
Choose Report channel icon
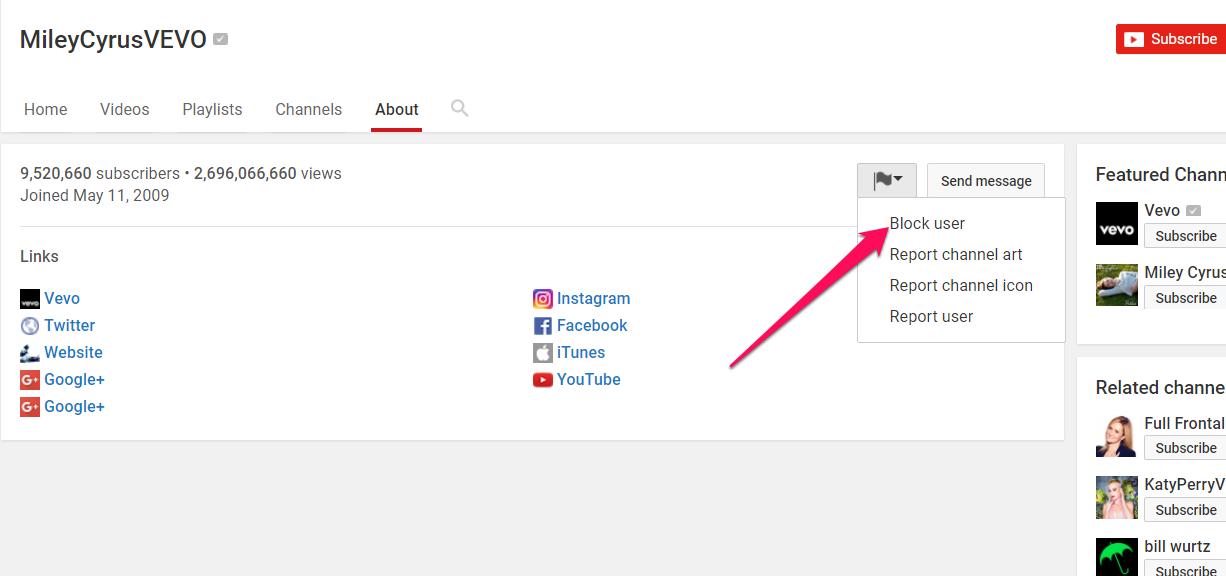coord(961,285)
